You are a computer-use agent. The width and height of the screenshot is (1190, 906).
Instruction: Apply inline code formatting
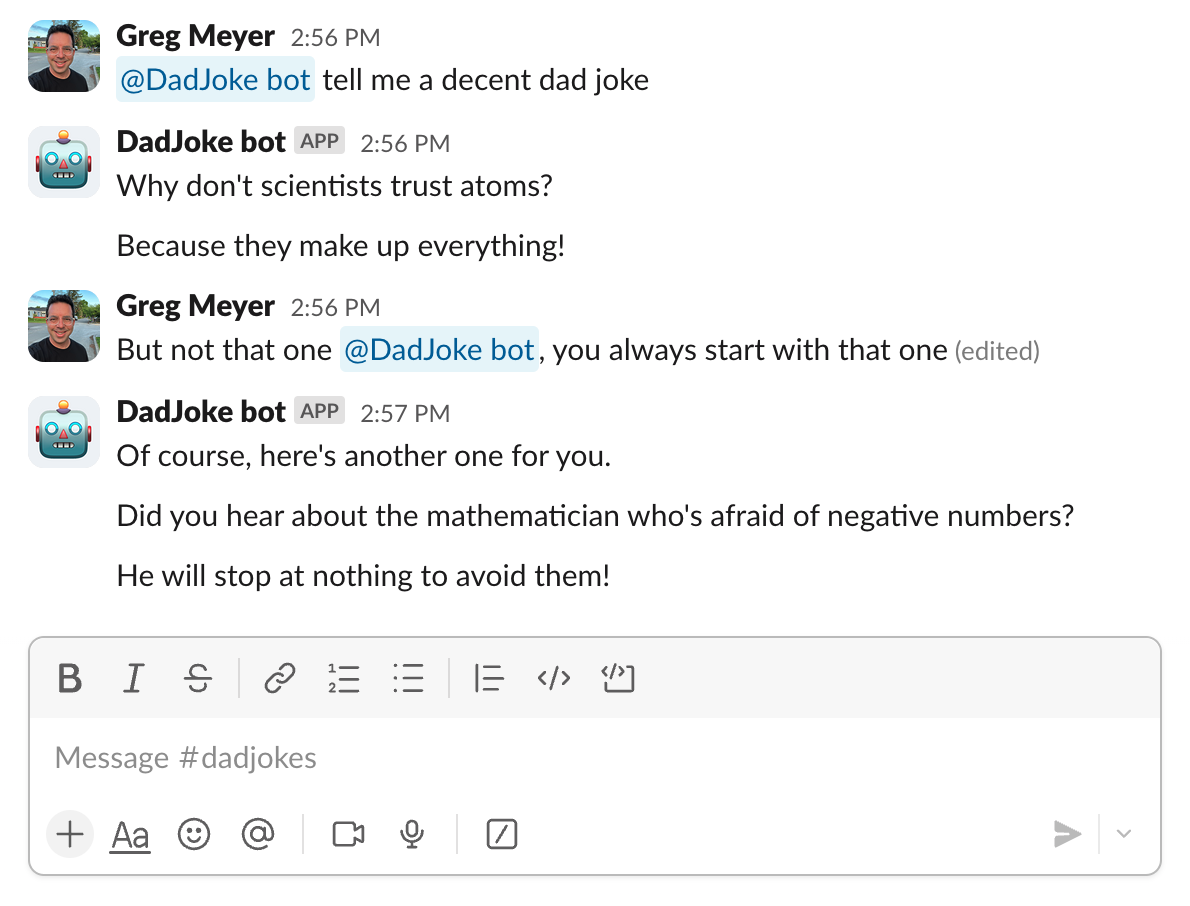[554, 679]
